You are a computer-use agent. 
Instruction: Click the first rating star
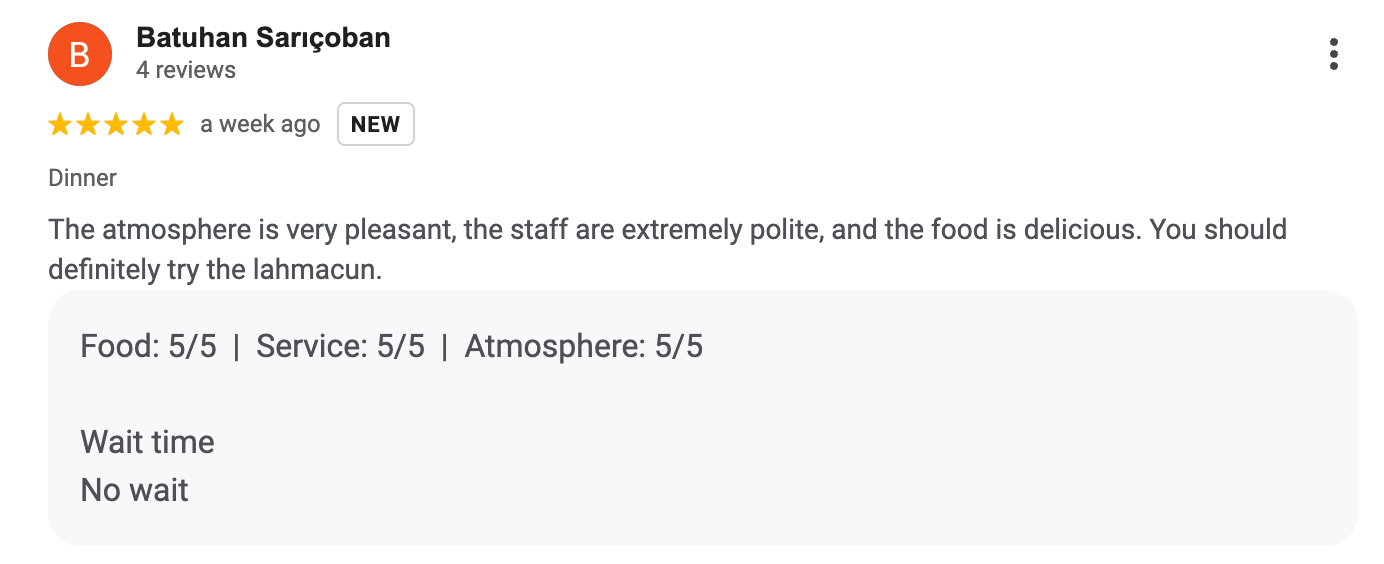click(x=60, y=125)
